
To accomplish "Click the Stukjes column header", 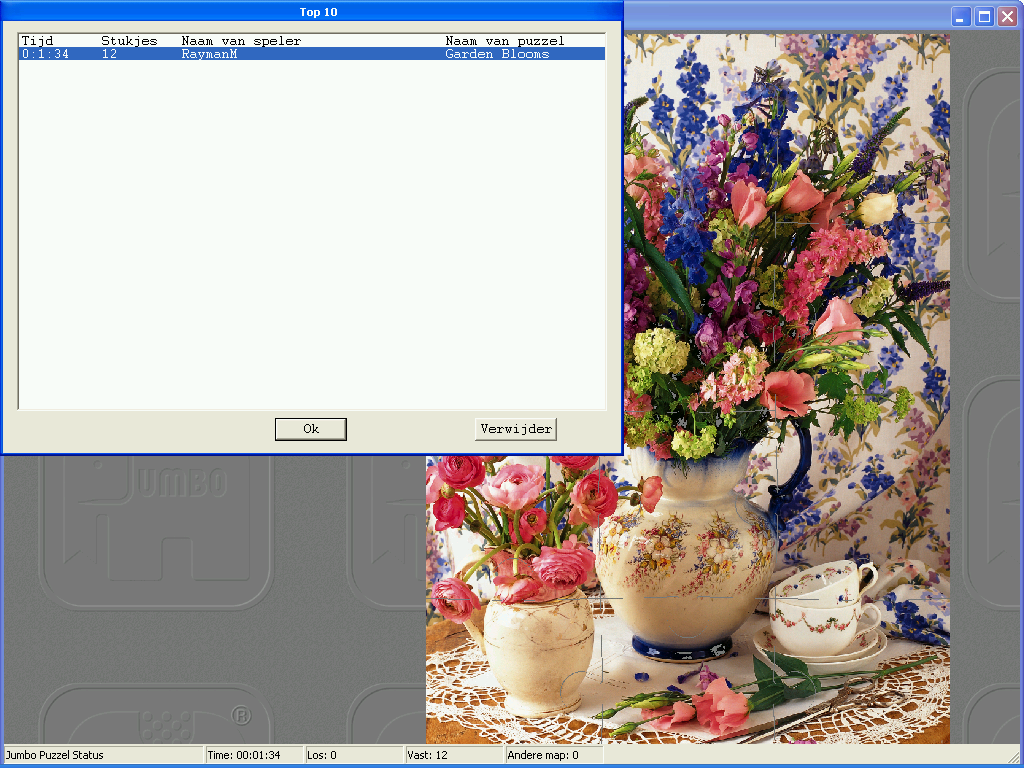I will click(x=129, y=40).
